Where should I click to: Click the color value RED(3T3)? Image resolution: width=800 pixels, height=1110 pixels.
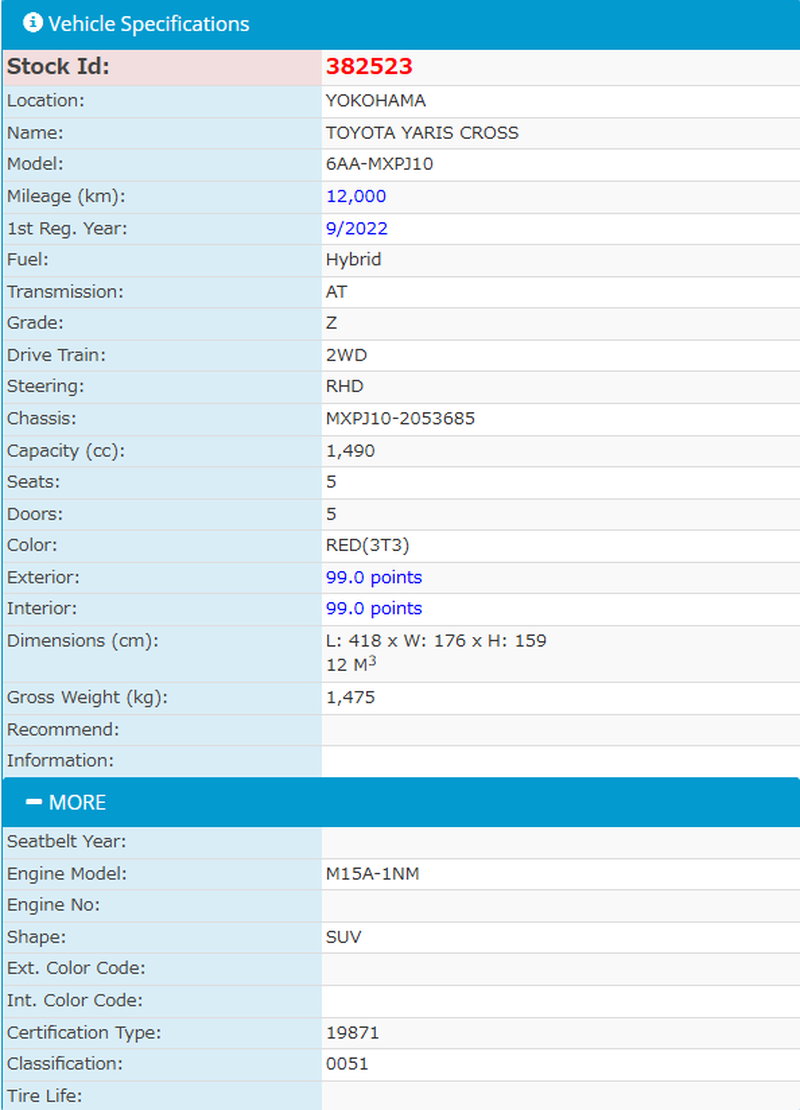(x=367, y=545)
